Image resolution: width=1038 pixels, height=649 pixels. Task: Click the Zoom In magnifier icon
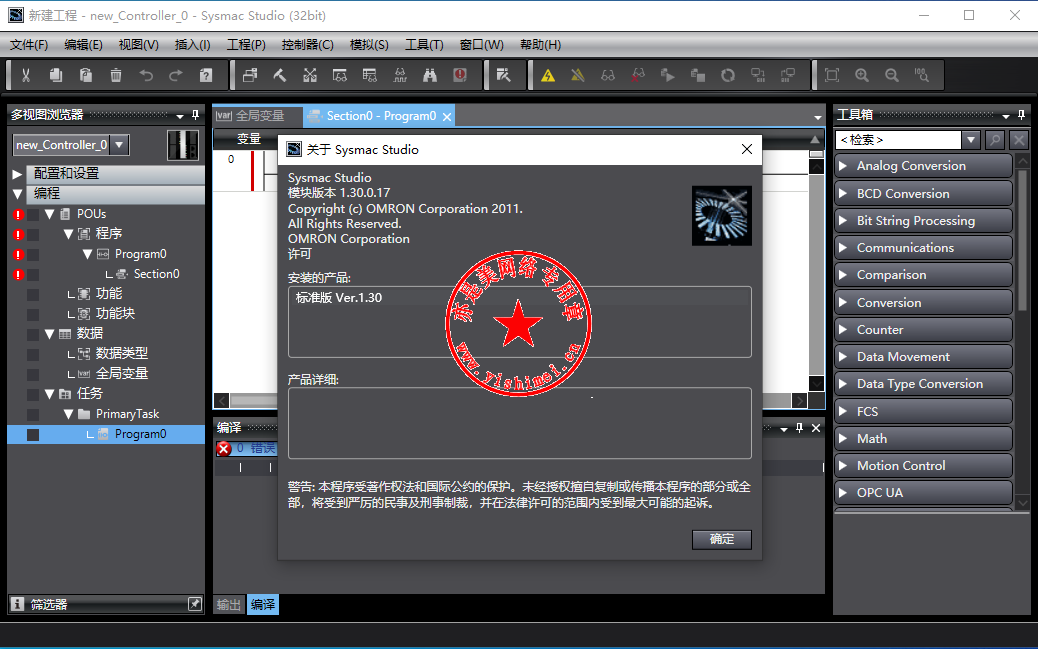point(862,75)
